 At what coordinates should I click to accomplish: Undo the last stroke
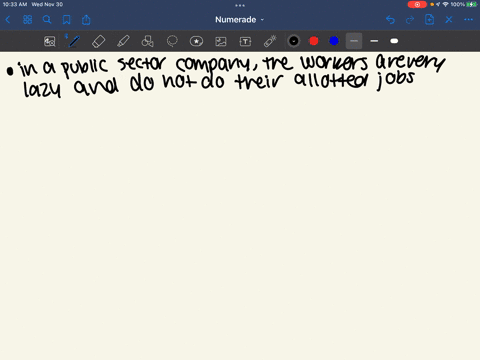[x=390, y=20]
